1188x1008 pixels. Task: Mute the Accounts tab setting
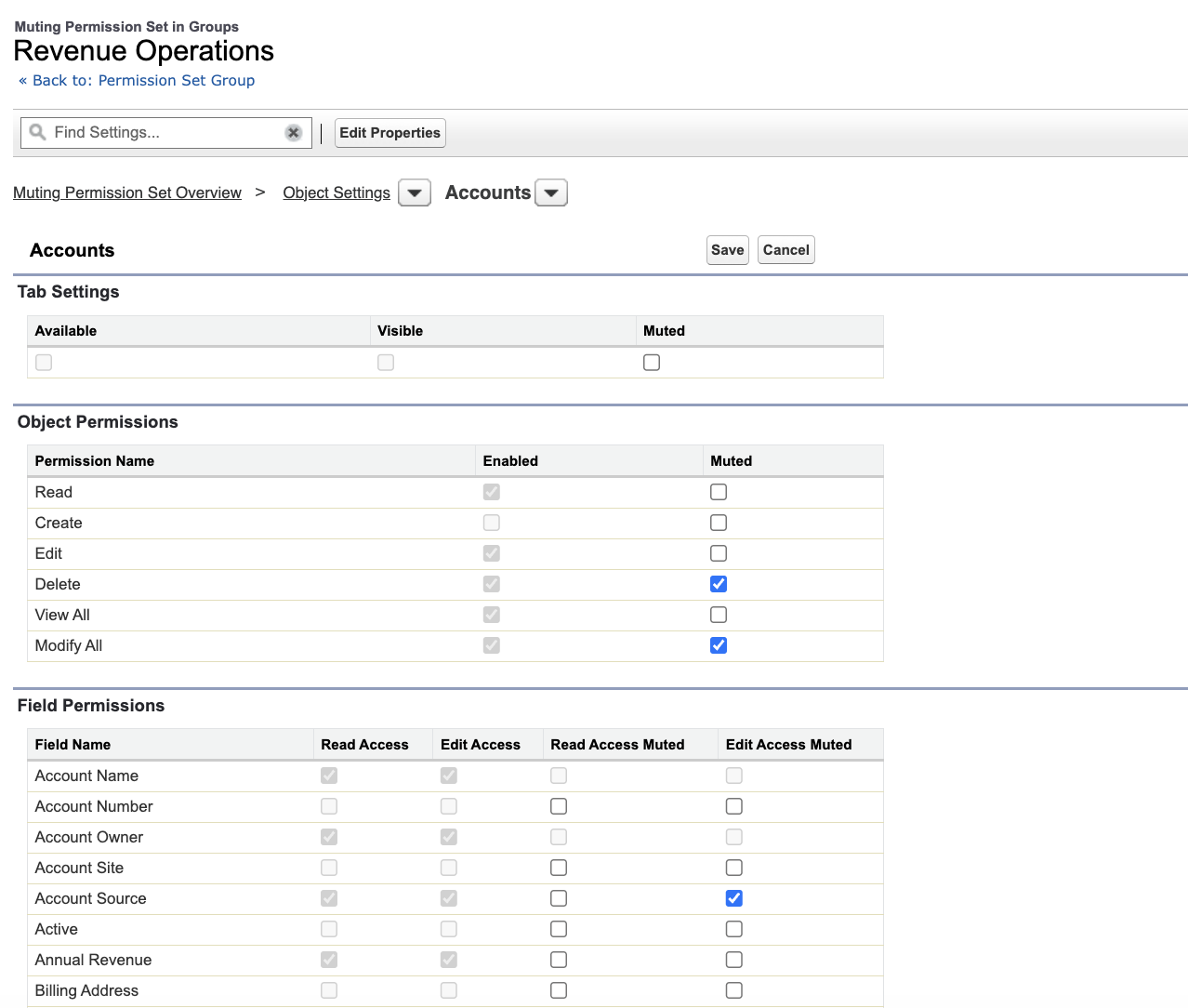pyautogui.click(x=652, y=363)
